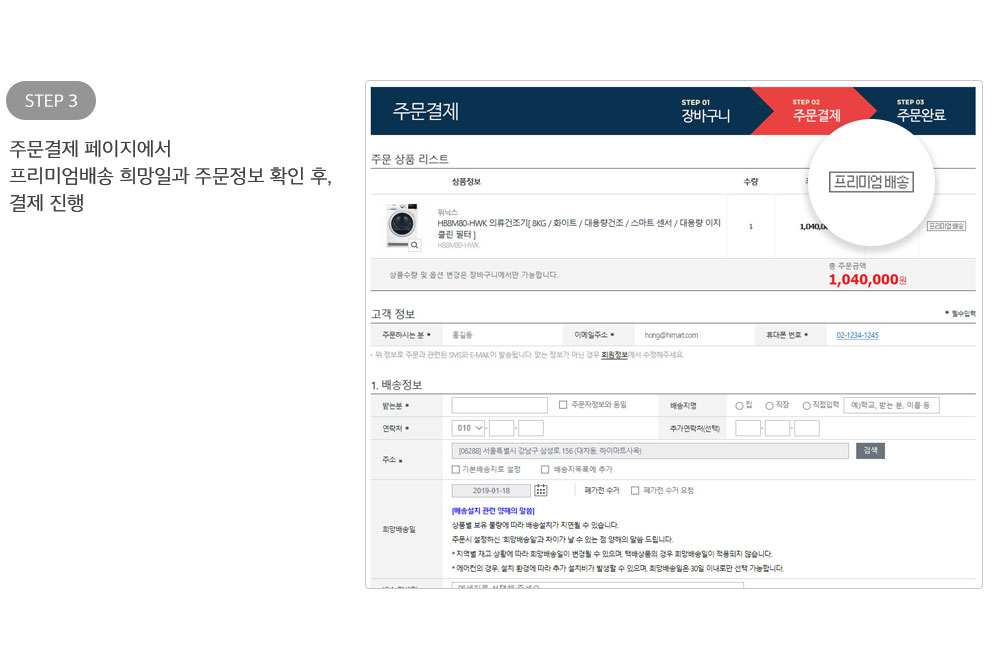Focus last digits field of 연락처

pos(531,428)
